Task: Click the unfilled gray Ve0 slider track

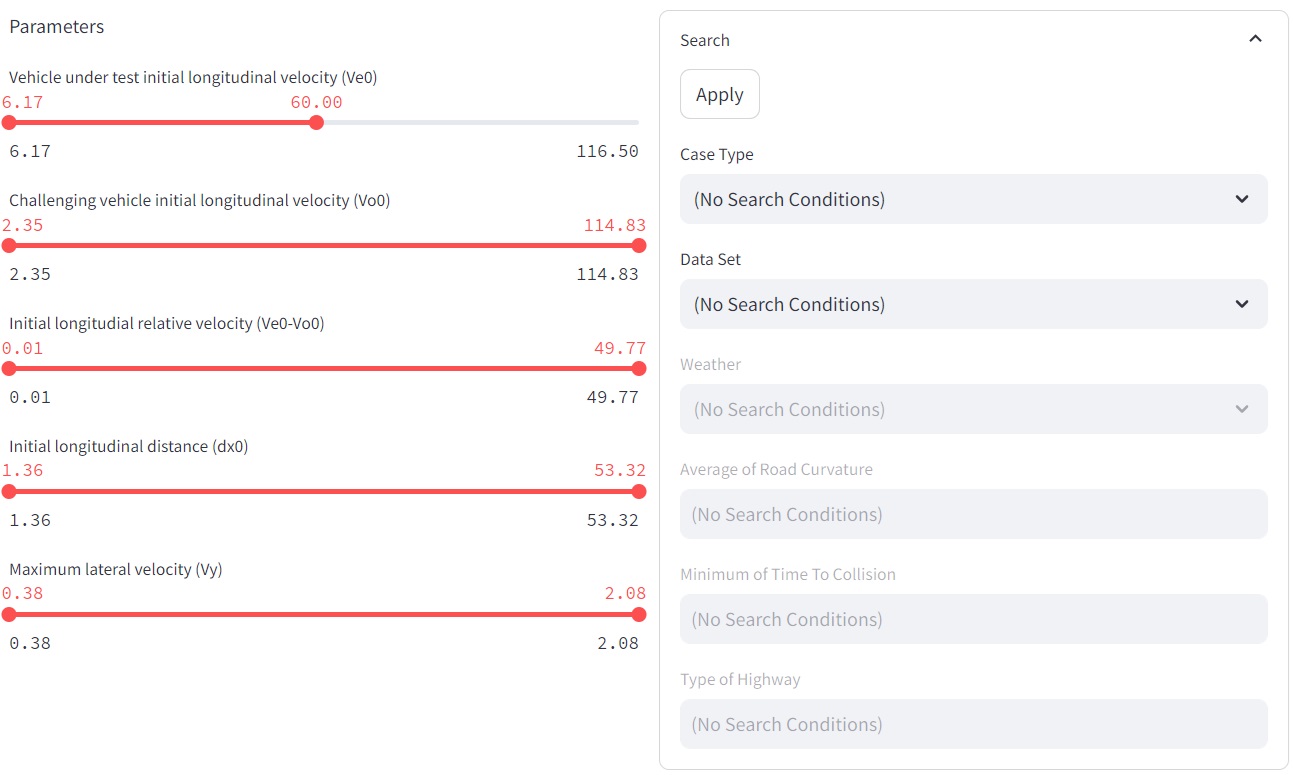Action: pos(480,122)
